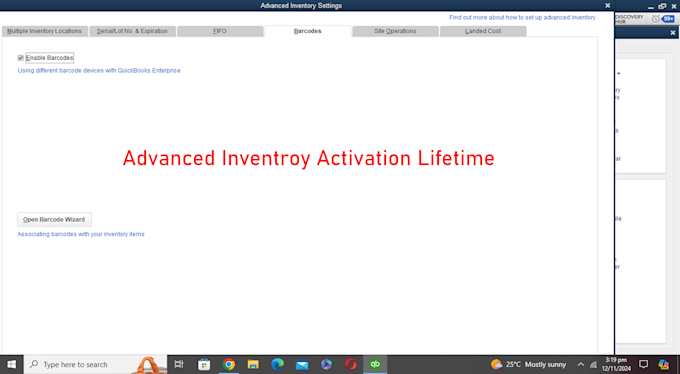Open the weather widget showing 25°C
The height and width of the screenshot is (374, 680).
point(529,364)
